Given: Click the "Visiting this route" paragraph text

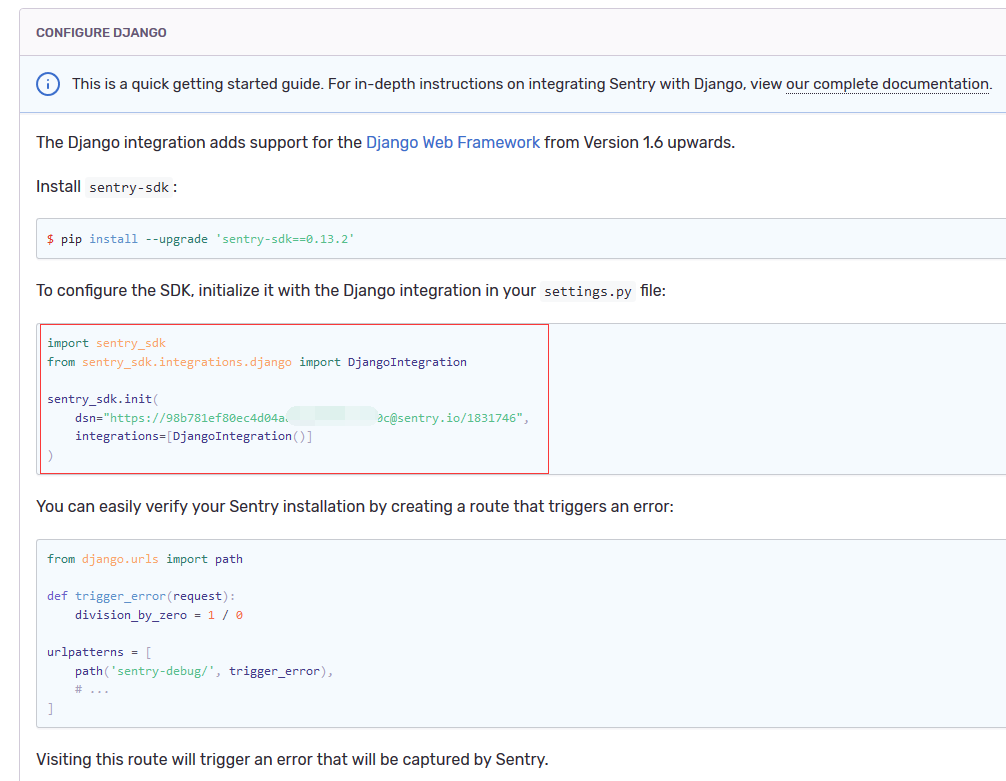Looking at the screenshot, I should pyautogui.click(x=292, y=759).
